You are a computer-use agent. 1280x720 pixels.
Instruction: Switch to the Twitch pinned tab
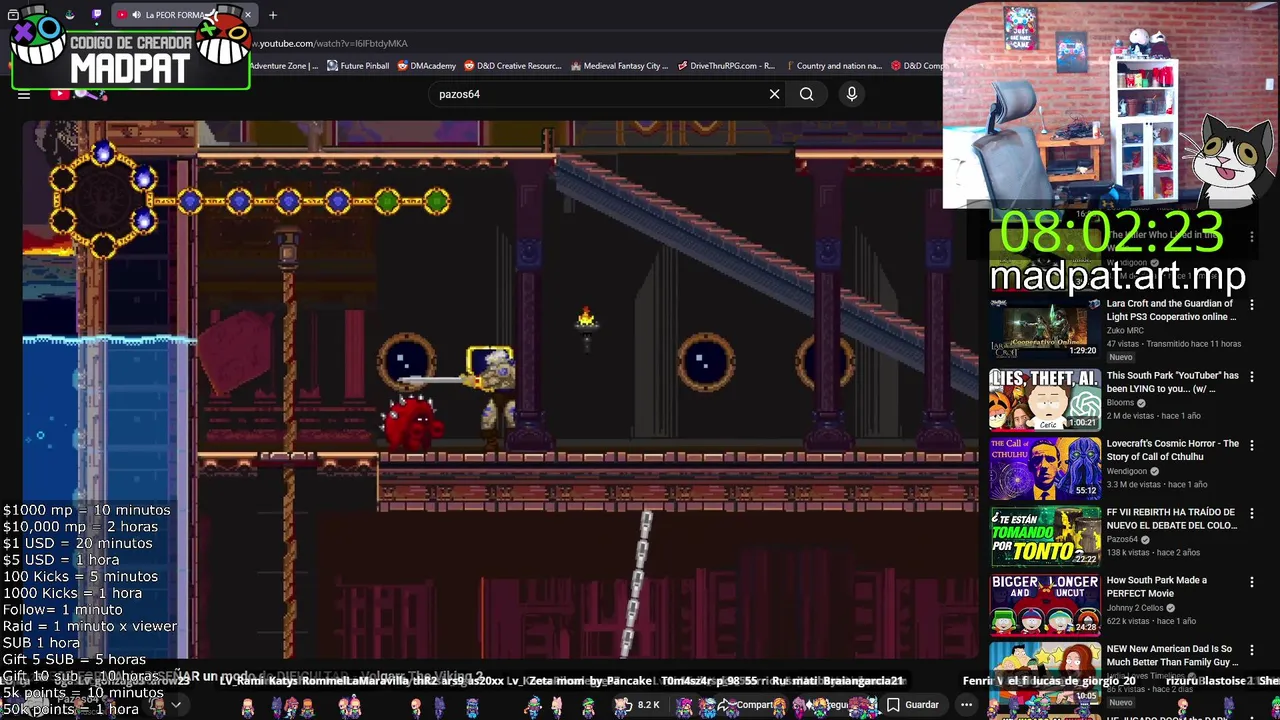97,15
